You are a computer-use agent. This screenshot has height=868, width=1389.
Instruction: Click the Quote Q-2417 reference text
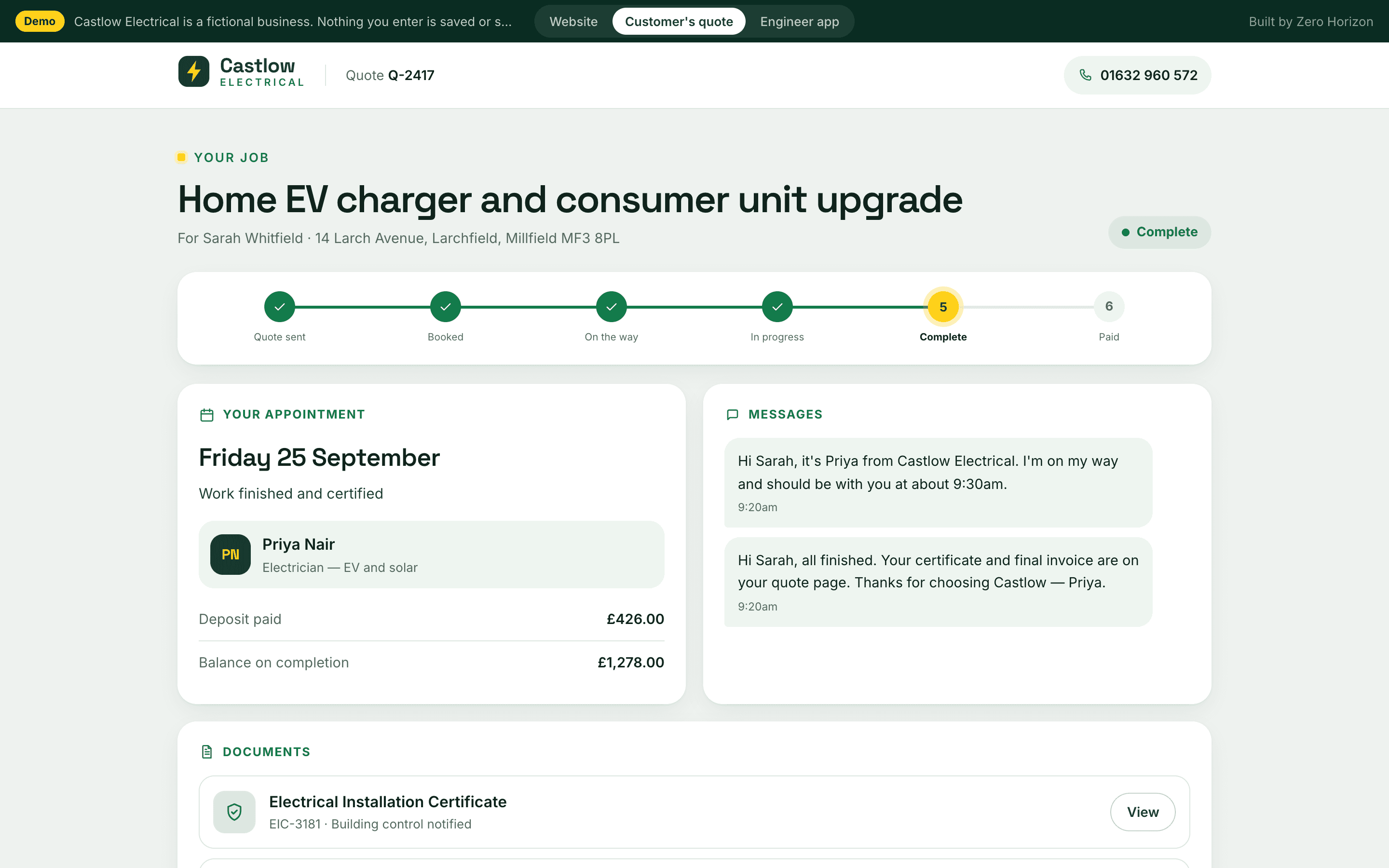[x=390, y=75]
